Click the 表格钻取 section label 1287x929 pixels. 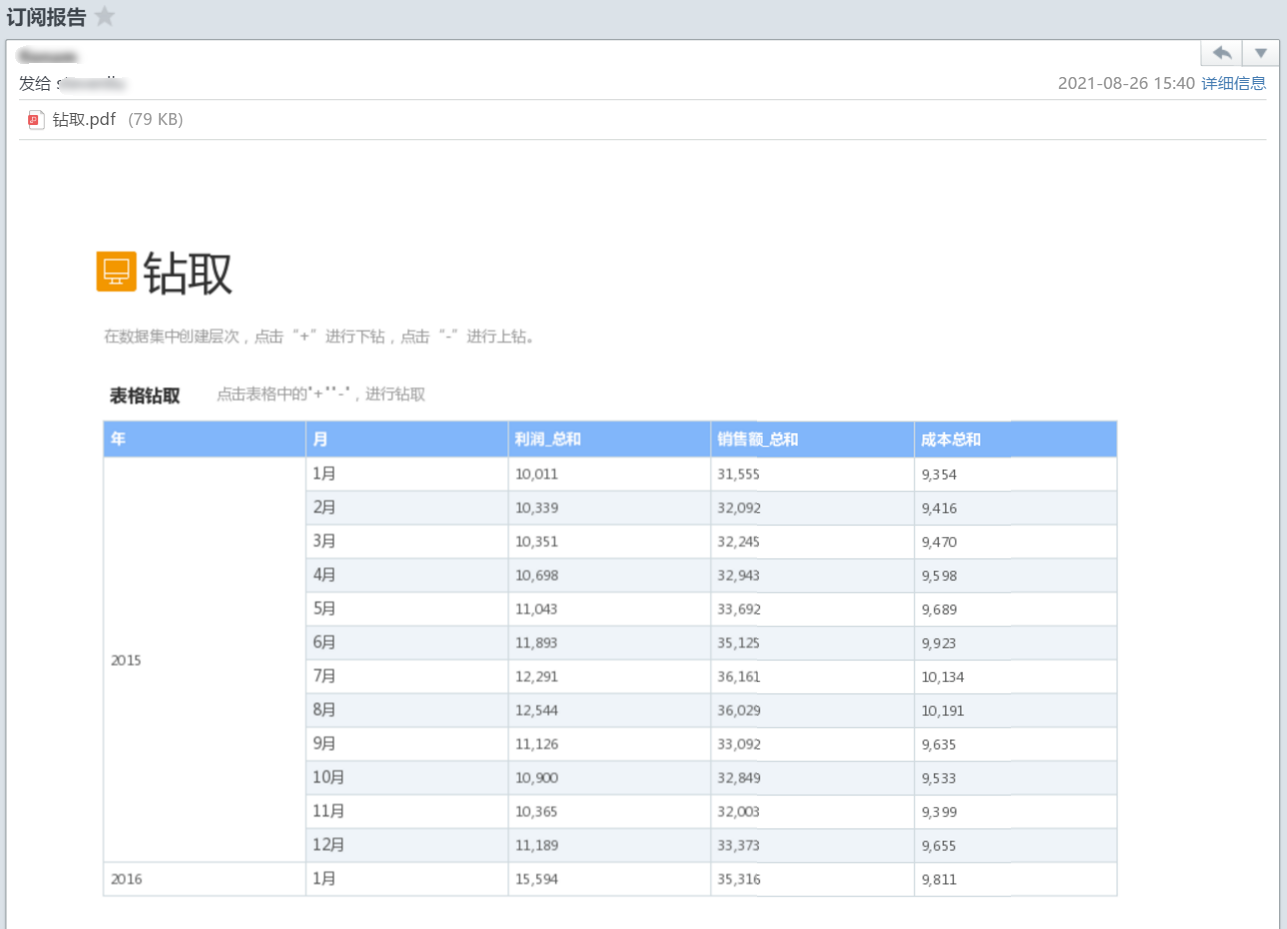click(x=145, y=395)
